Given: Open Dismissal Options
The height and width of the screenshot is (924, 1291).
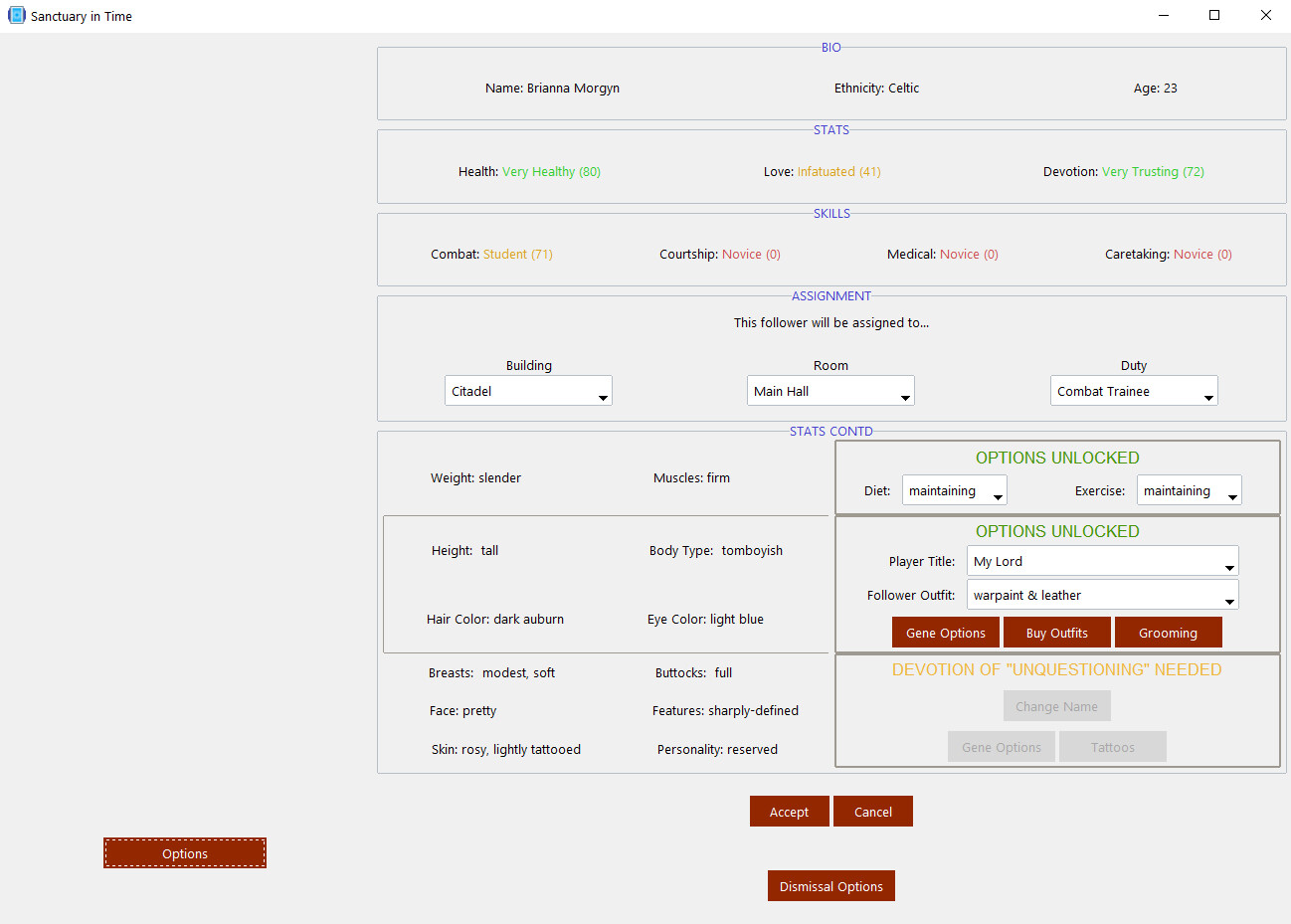Looking at the screenshot, I should pyautogui.click(x=830, y=886).
